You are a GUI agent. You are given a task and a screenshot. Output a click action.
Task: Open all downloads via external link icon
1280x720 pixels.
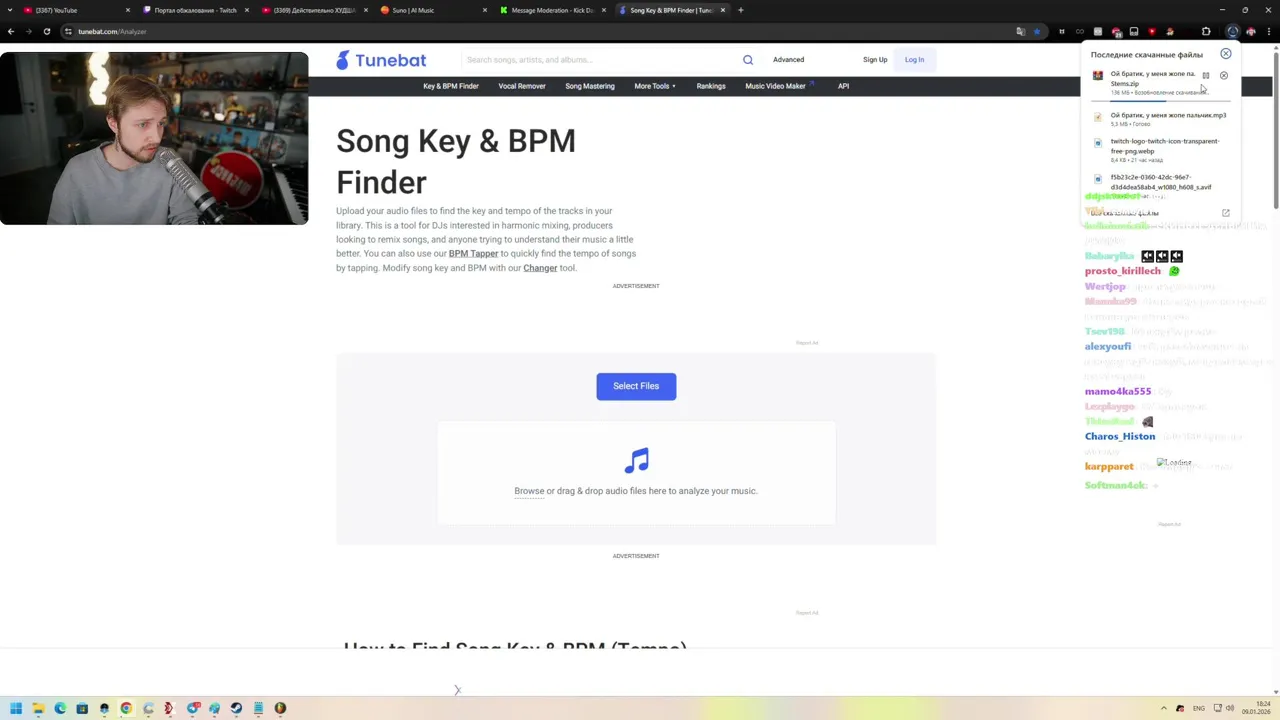(1225, 213)
